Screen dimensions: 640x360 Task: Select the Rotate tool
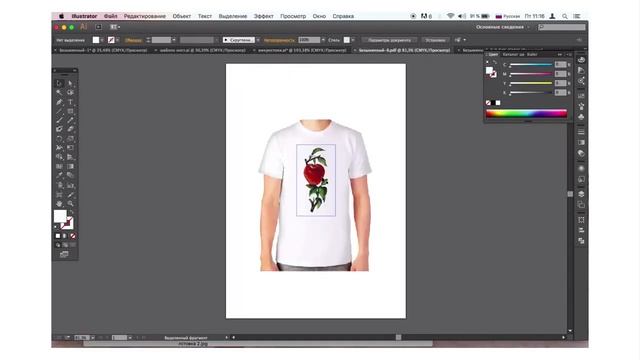pyautogui.click(x=59, y=138)
